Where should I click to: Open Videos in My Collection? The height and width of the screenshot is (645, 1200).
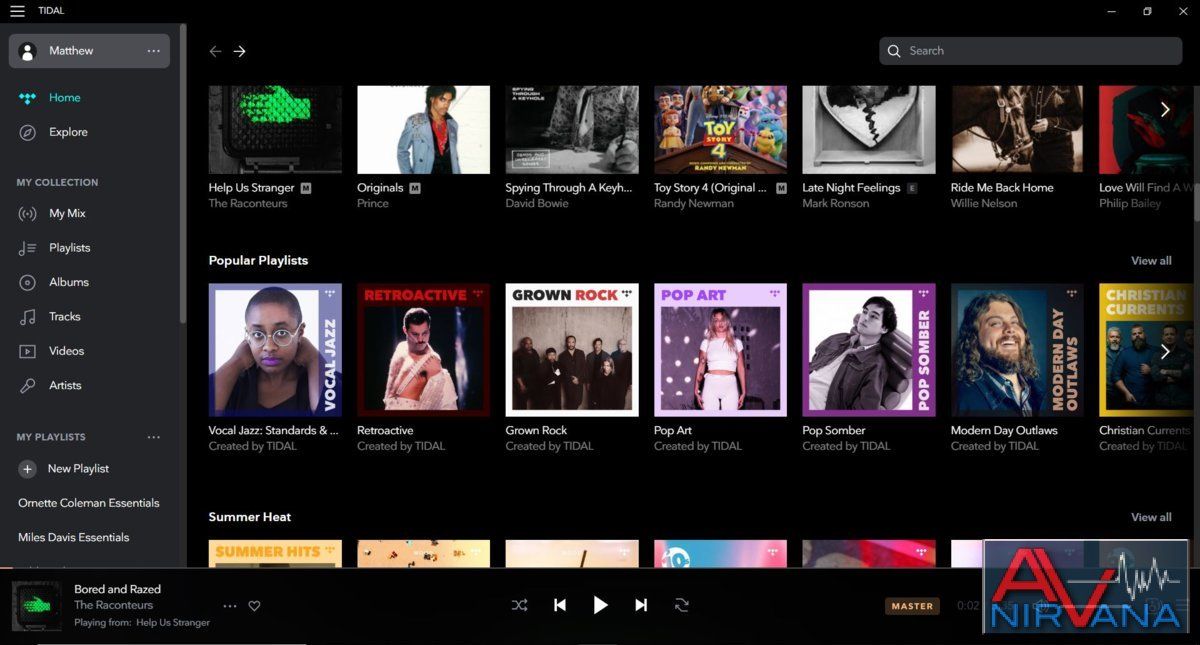[67, 351]
